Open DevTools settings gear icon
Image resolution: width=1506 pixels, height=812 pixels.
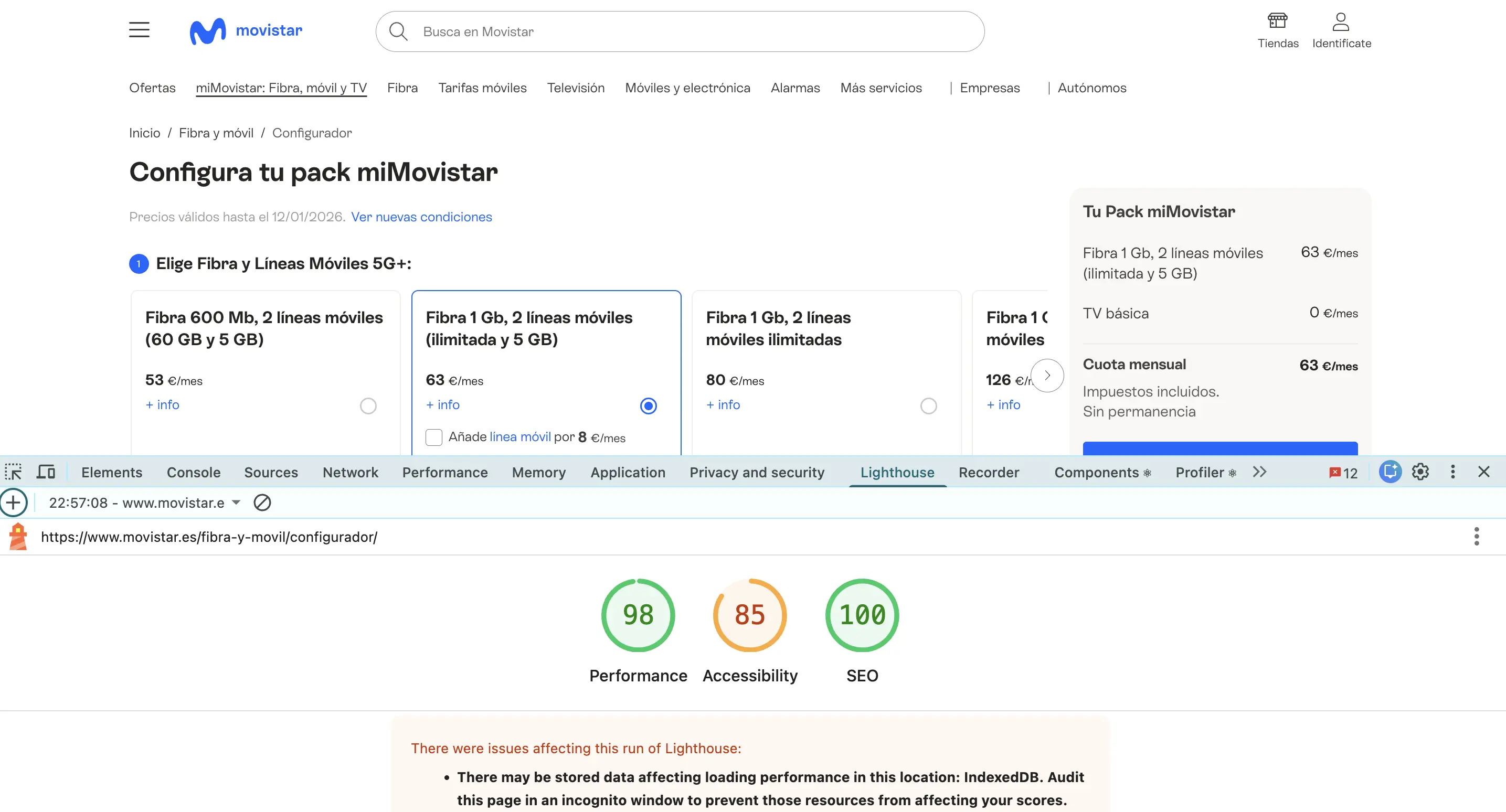pos(1420,472)
